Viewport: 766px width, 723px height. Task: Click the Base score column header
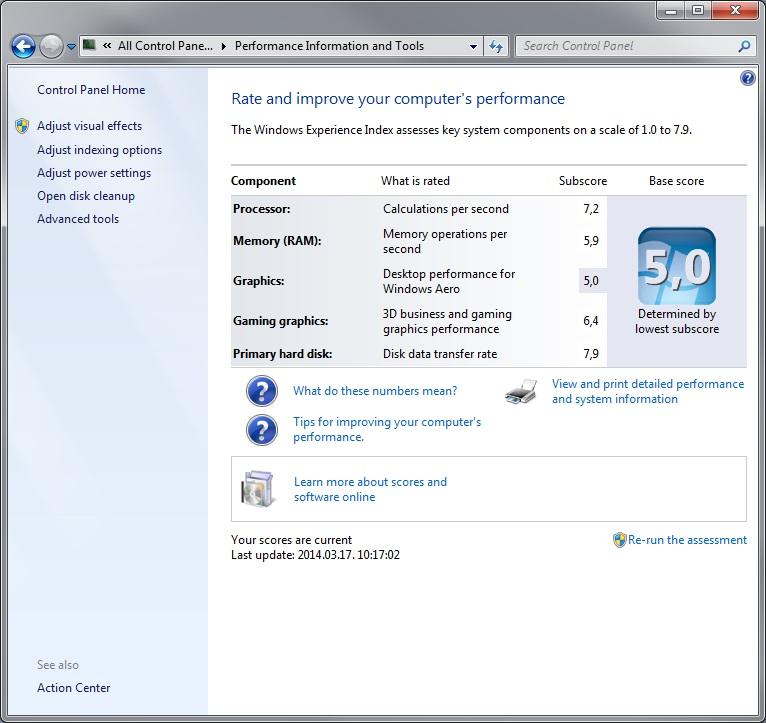click(677, 181)
